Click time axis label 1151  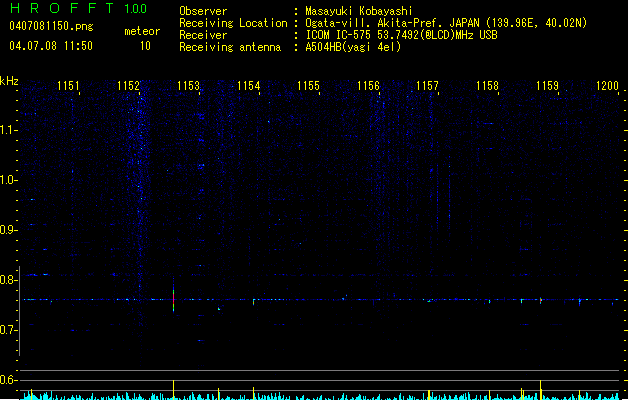[x=68, y=86]
